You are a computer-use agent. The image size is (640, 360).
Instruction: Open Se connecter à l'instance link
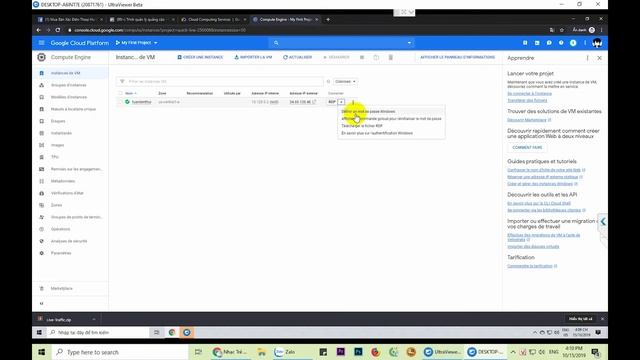coord(529,94)
